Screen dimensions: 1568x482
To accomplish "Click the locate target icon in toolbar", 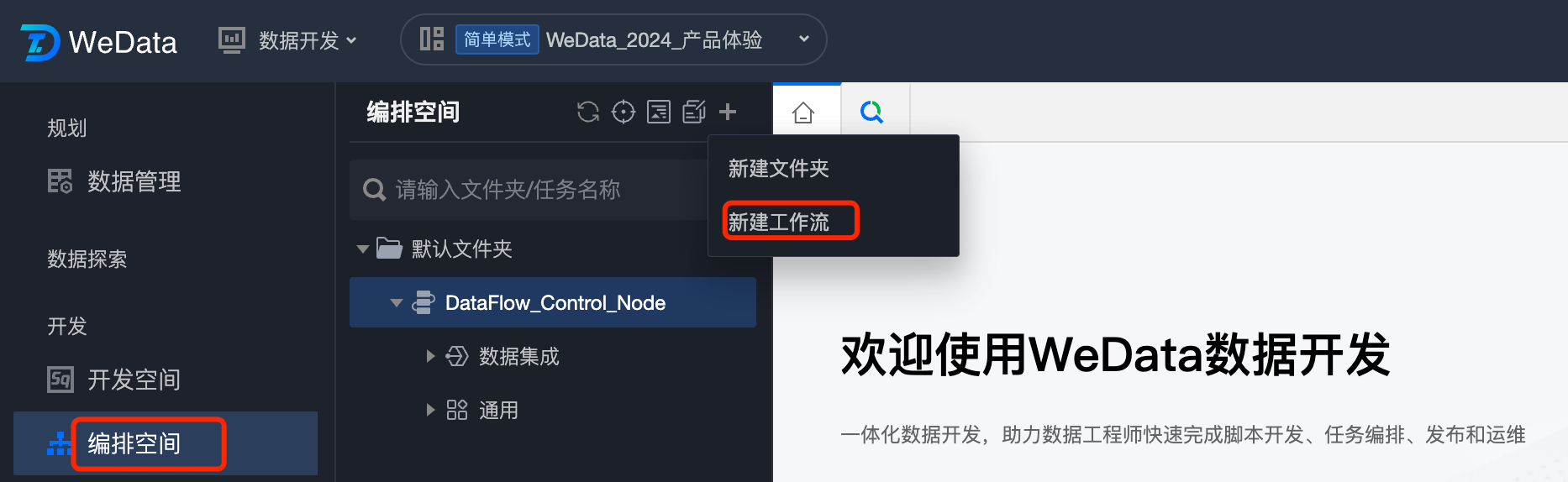I will (624, 112).
